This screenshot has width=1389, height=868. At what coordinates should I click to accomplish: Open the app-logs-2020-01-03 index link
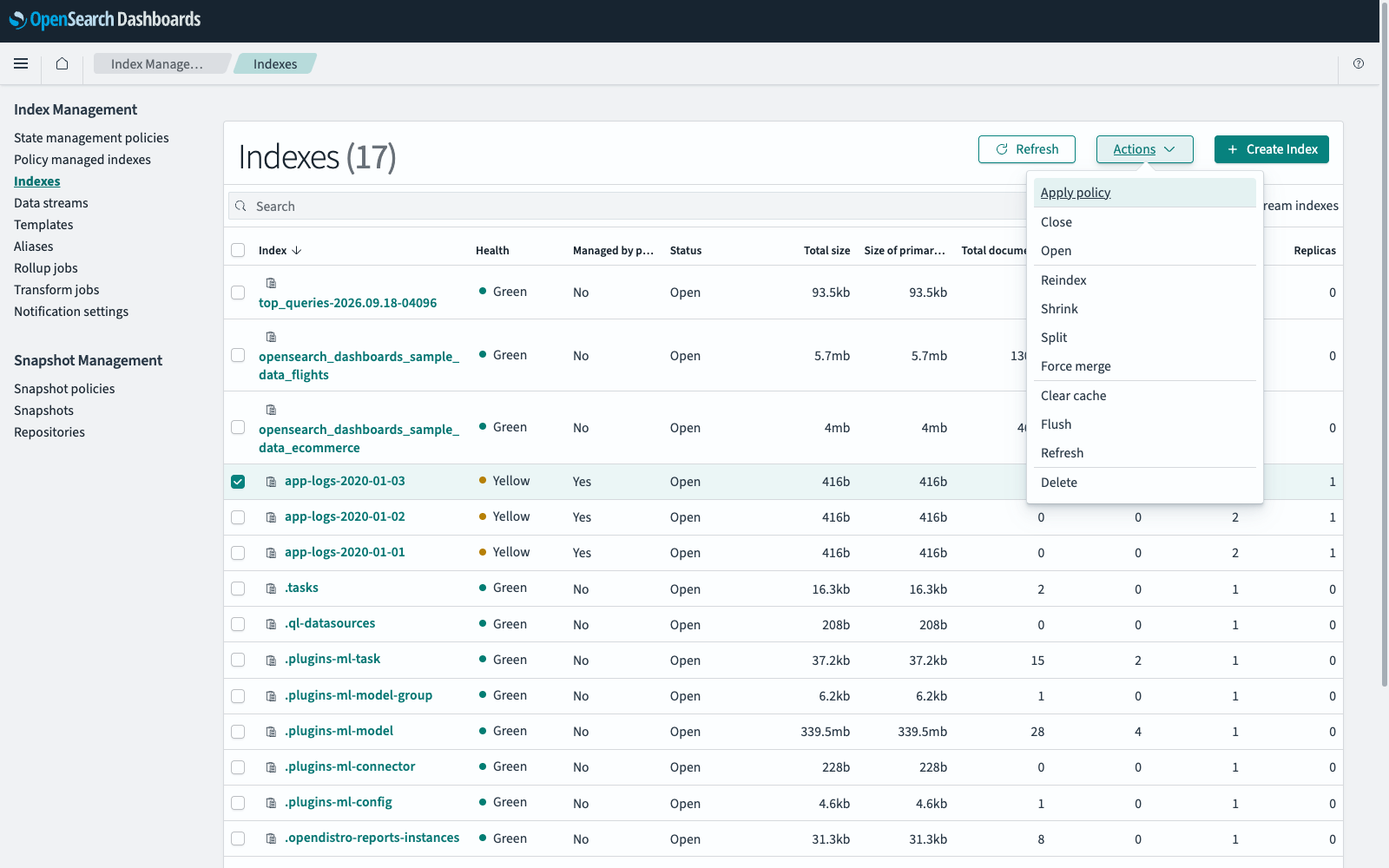[x=345, y=481]
